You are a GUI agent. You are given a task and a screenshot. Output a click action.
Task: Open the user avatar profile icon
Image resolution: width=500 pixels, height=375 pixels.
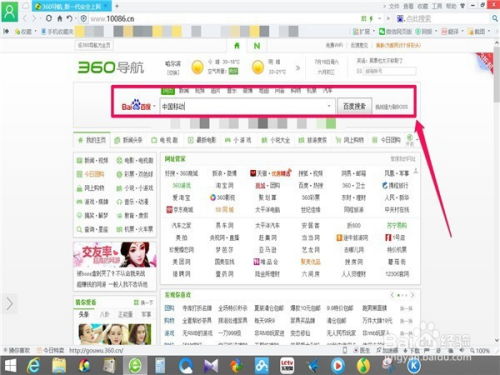[10, 11]
